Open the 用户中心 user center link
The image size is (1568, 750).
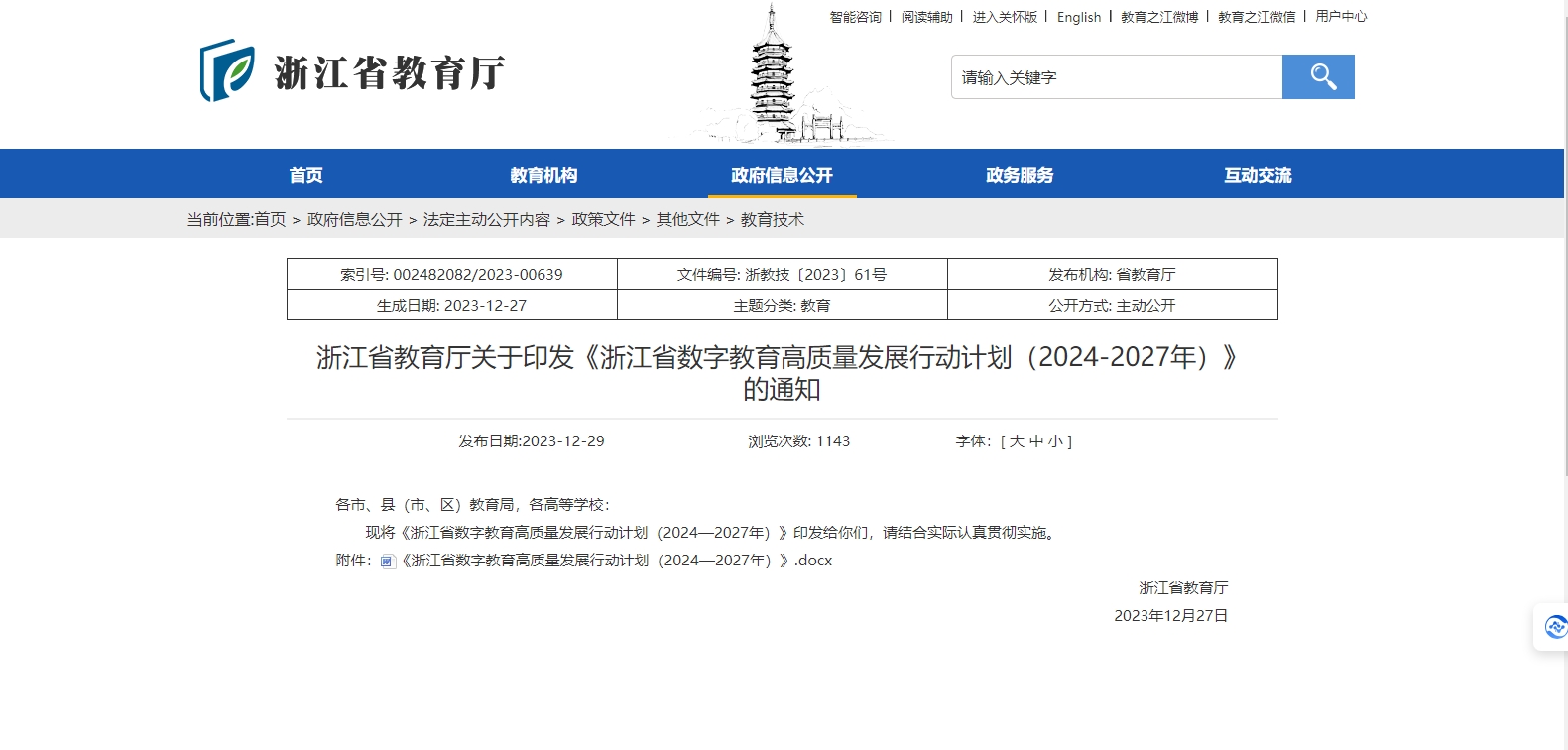point(1341,17)
